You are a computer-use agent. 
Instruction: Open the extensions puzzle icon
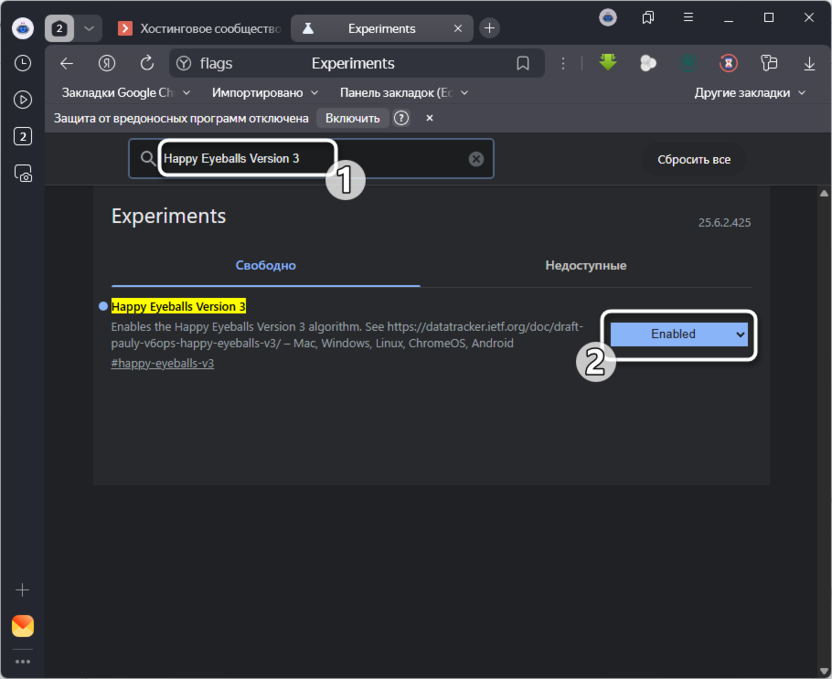tap(769, 63)
